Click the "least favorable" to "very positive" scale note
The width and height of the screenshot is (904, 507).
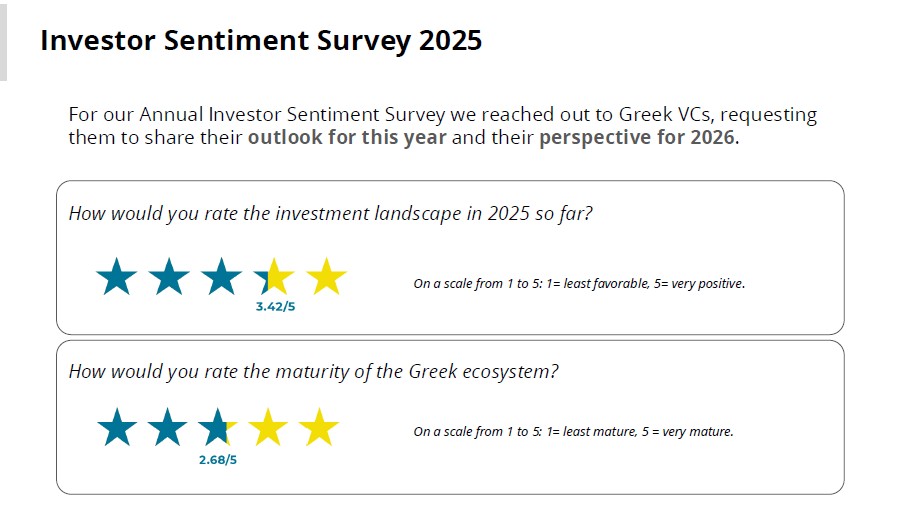tap(579, 284)
